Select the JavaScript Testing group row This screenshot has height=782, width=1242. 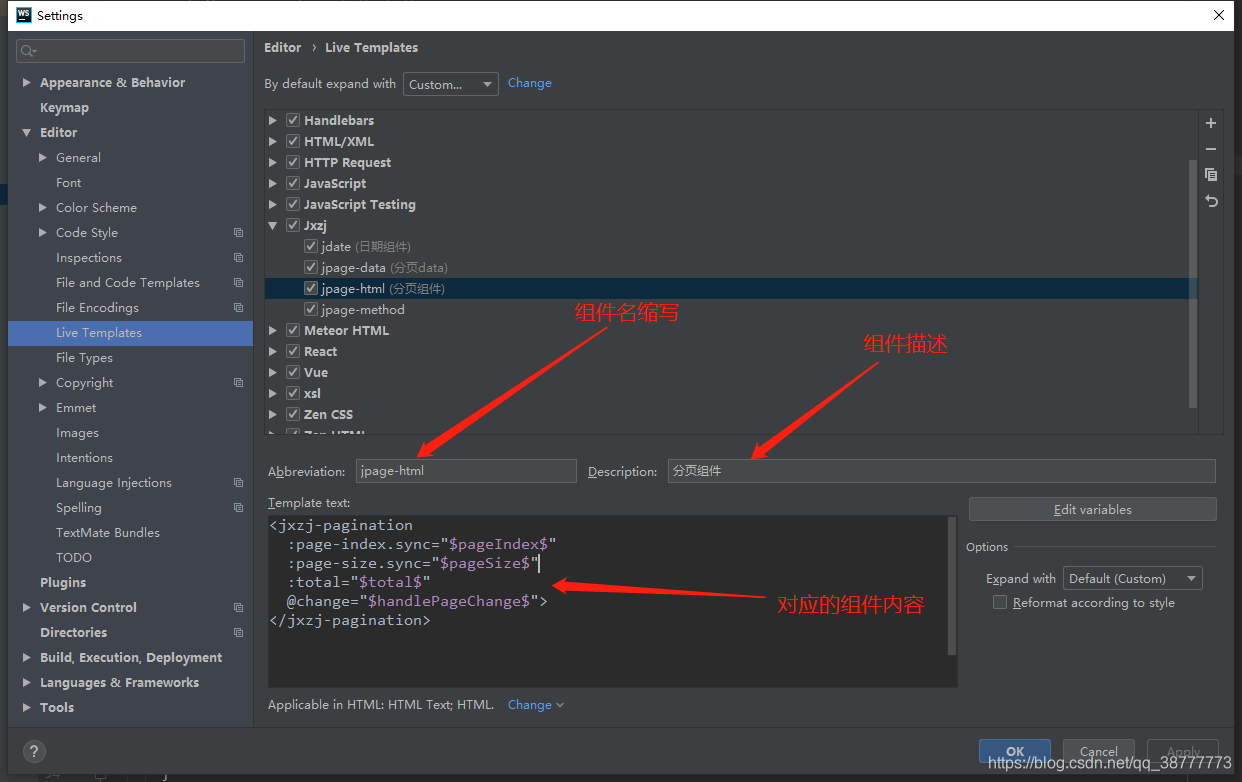(730, 204)
